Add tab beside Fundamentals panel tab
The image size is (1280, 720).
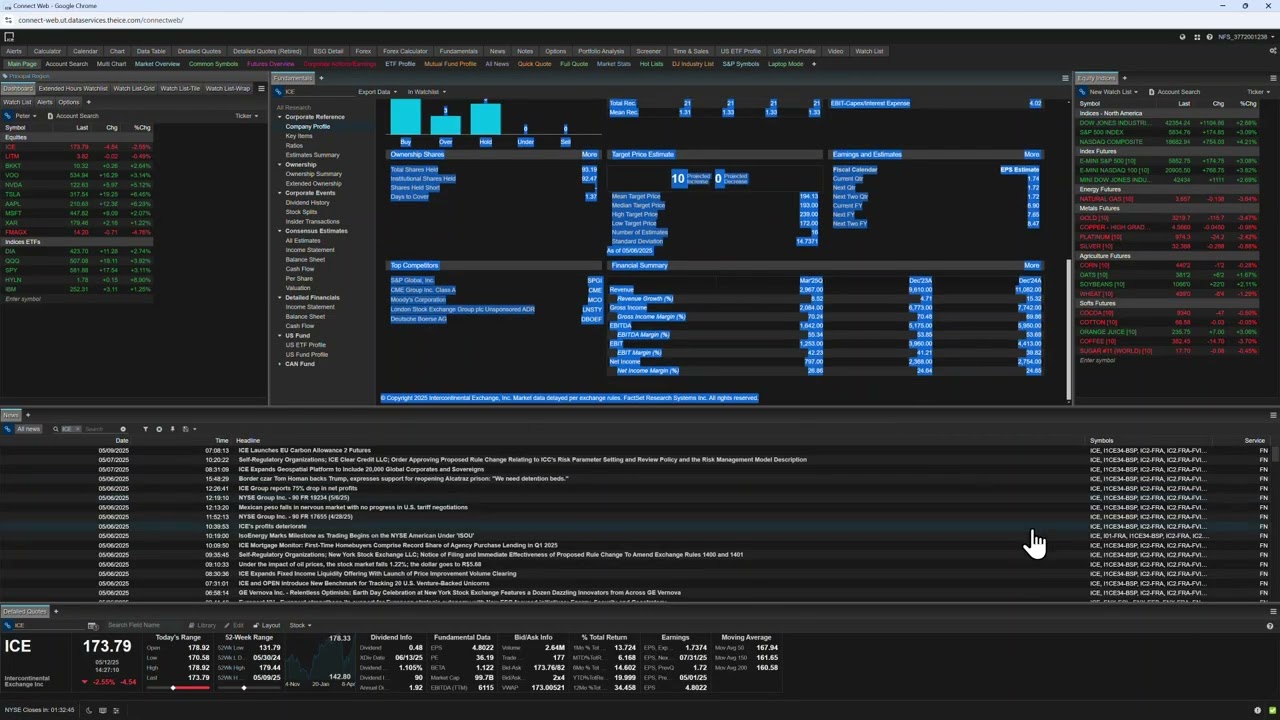[320, 78]
